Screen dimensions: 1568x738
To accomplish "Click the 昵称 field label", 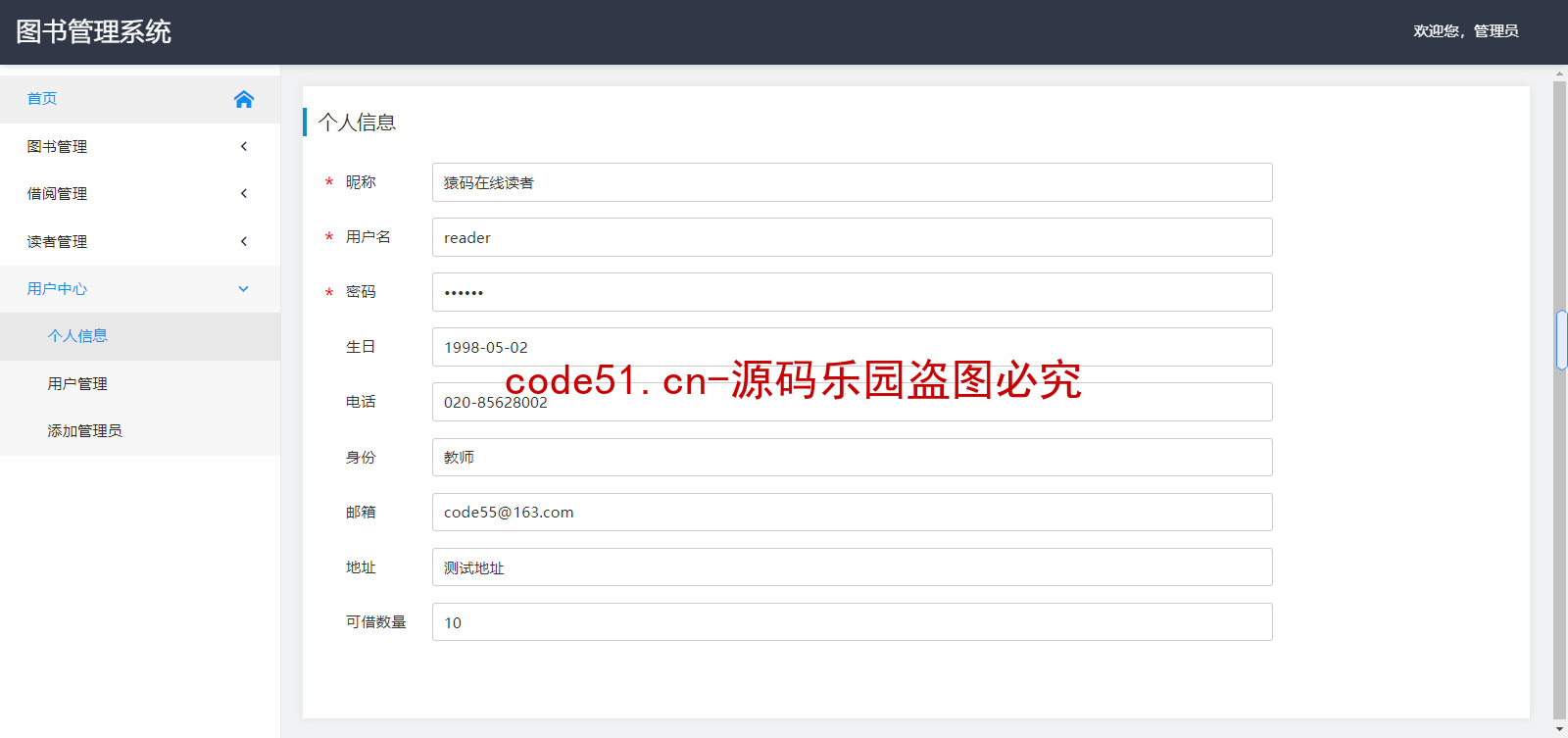I will 361,182.
